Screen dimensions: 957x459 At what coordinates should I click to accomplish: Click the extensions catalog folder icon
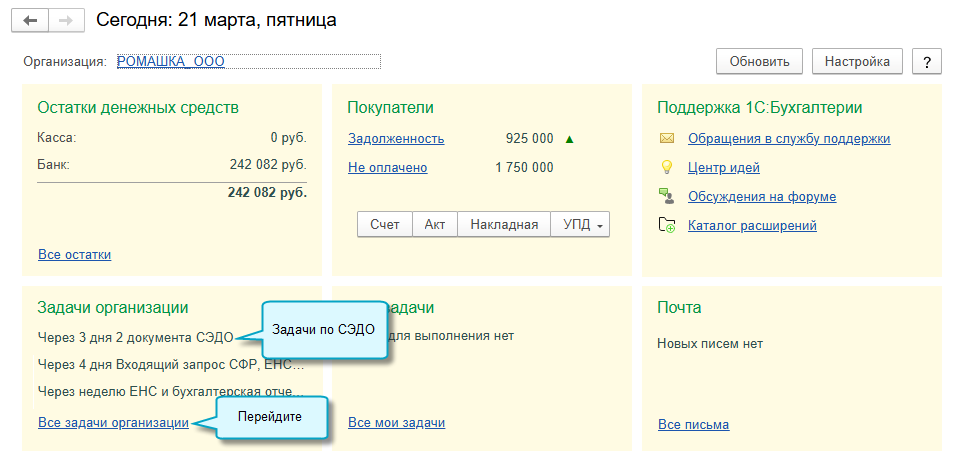point(667,226)
